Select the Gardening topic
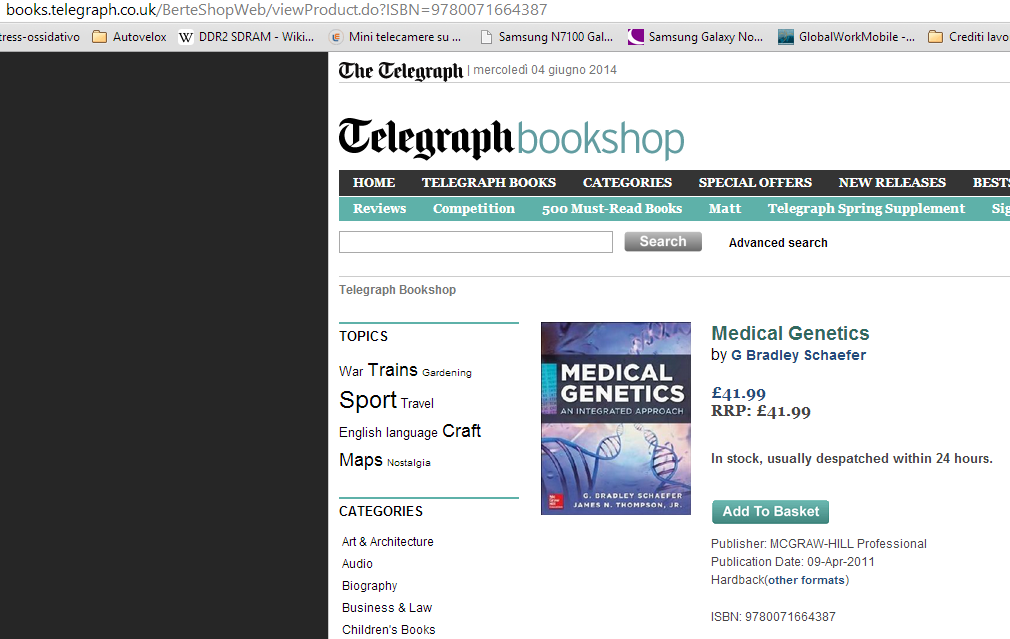1010x639 pixels. pos(447,372)
